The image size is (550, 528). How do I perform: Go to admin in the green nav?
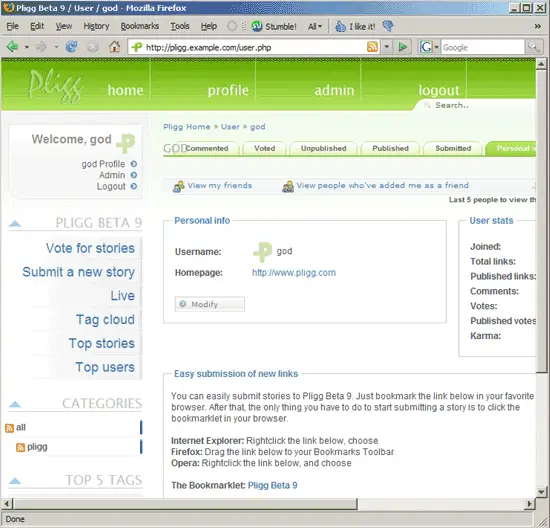point(334,91)
